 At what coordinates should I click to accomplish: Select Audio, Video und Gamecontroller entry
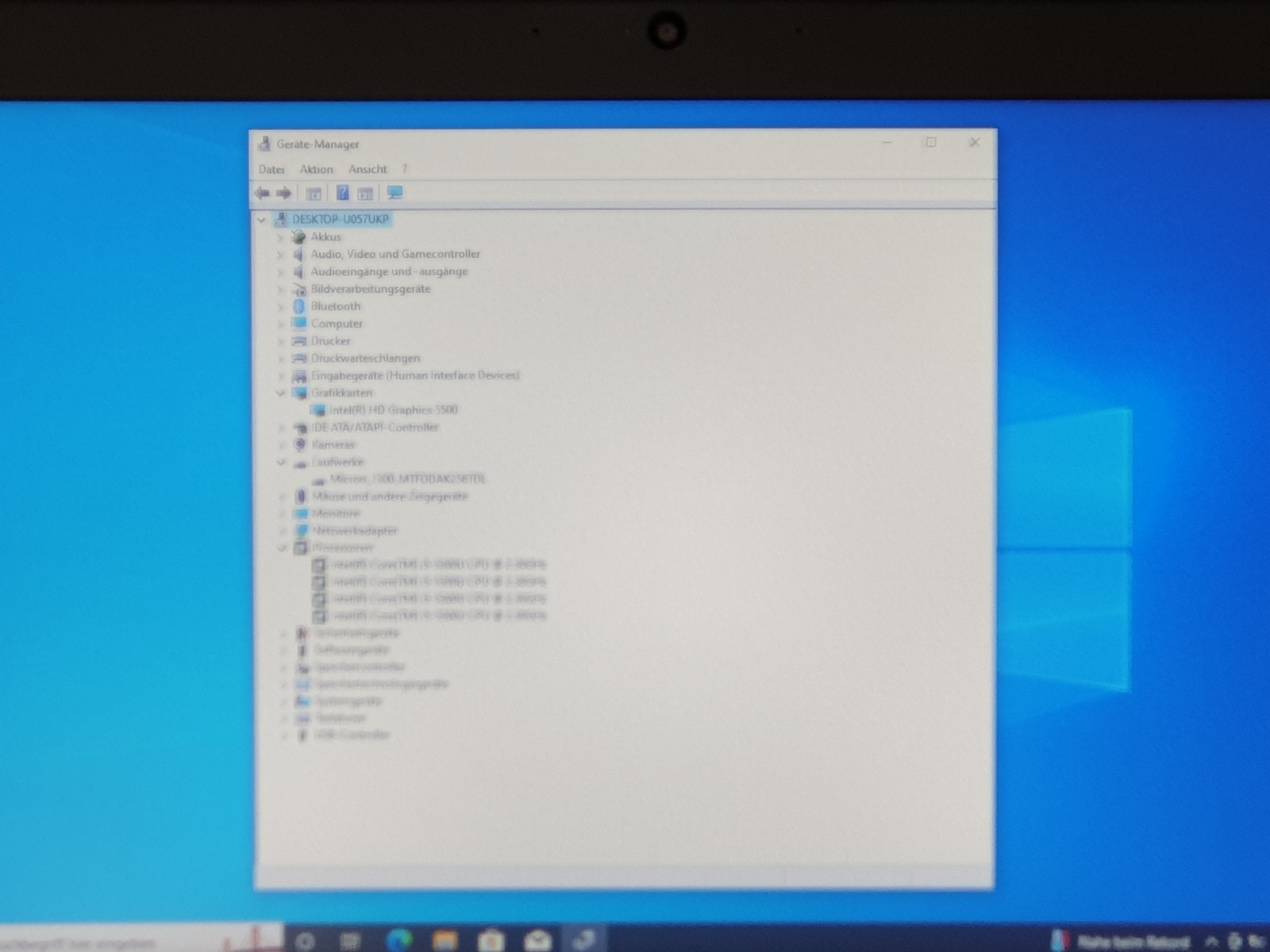click(395, 254)
